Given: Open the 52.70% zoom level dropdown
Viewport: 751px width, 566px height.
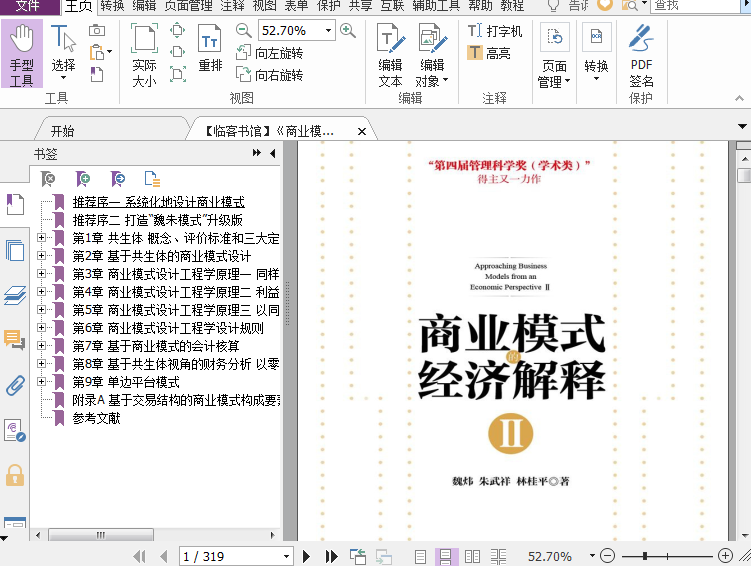Looking at the screenshot, I should point(329,31).
